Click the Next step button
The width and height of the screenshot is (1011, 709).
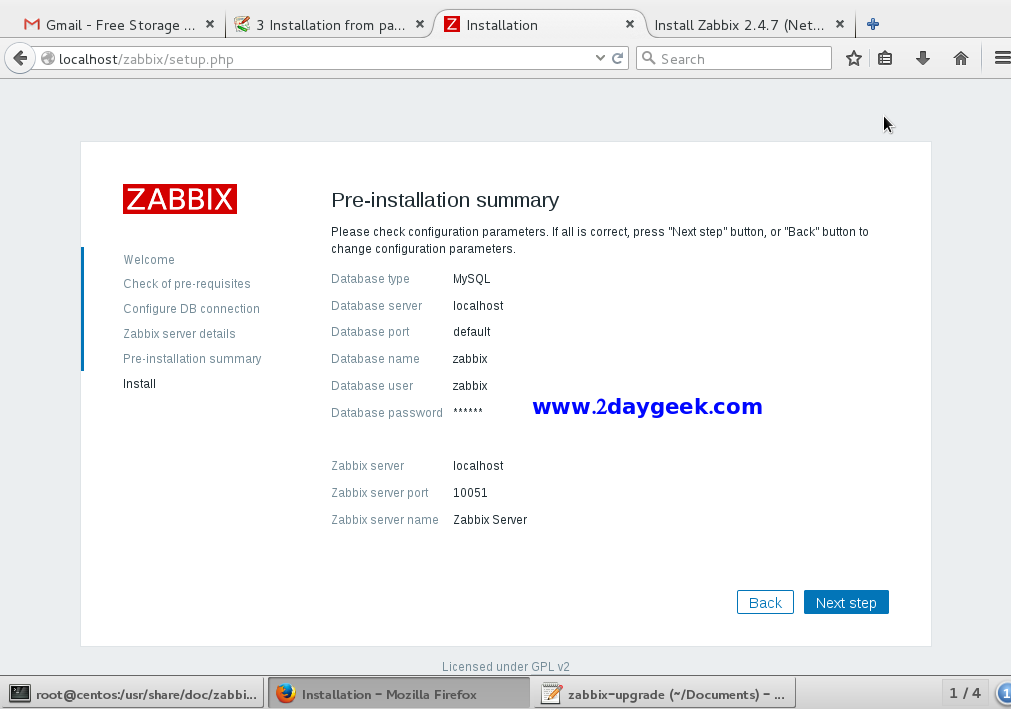click(x=846, y=602)
